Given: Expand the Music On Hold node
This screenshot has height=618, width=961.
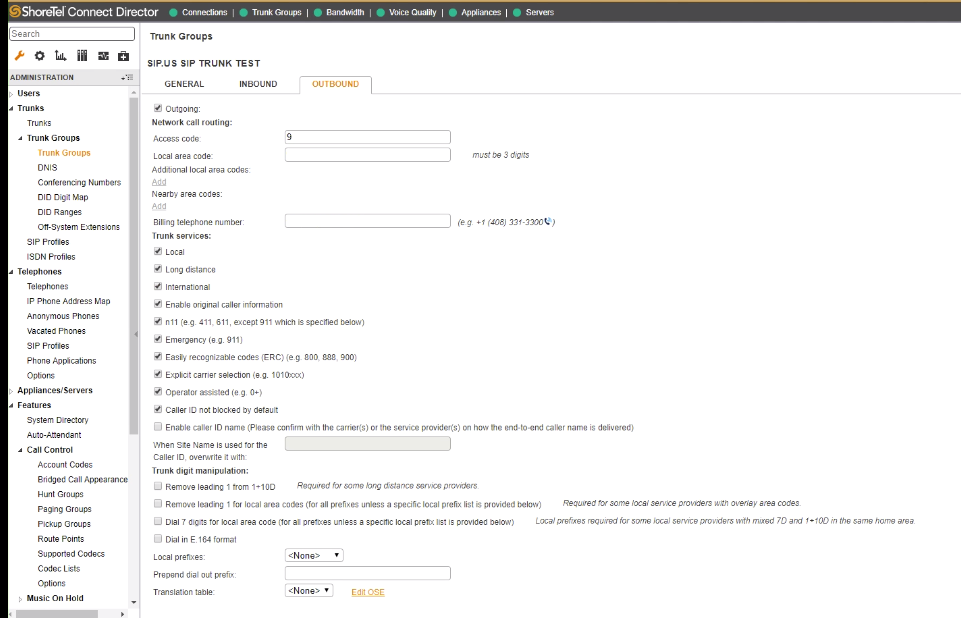Looking at the screenshot, I should [21, 599].
